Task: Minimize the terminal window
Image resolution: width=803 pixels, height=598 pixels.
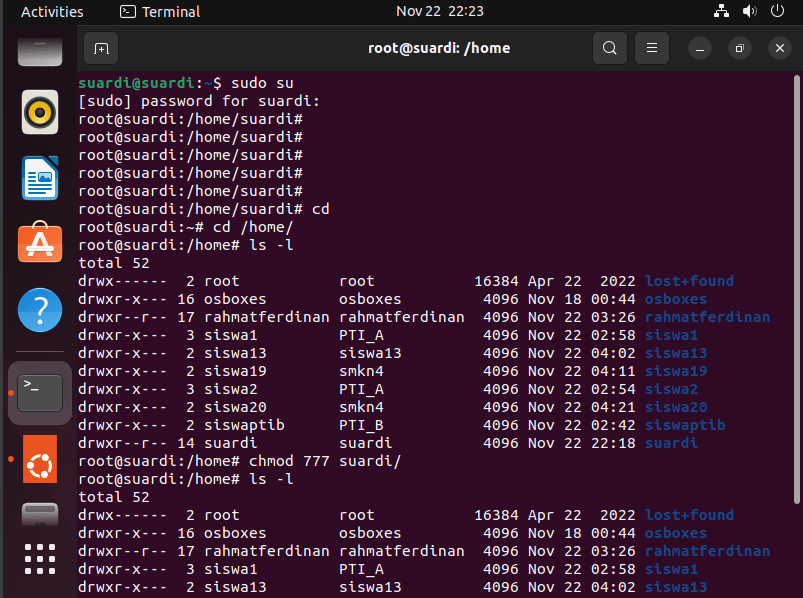Action: click(700, 49)
